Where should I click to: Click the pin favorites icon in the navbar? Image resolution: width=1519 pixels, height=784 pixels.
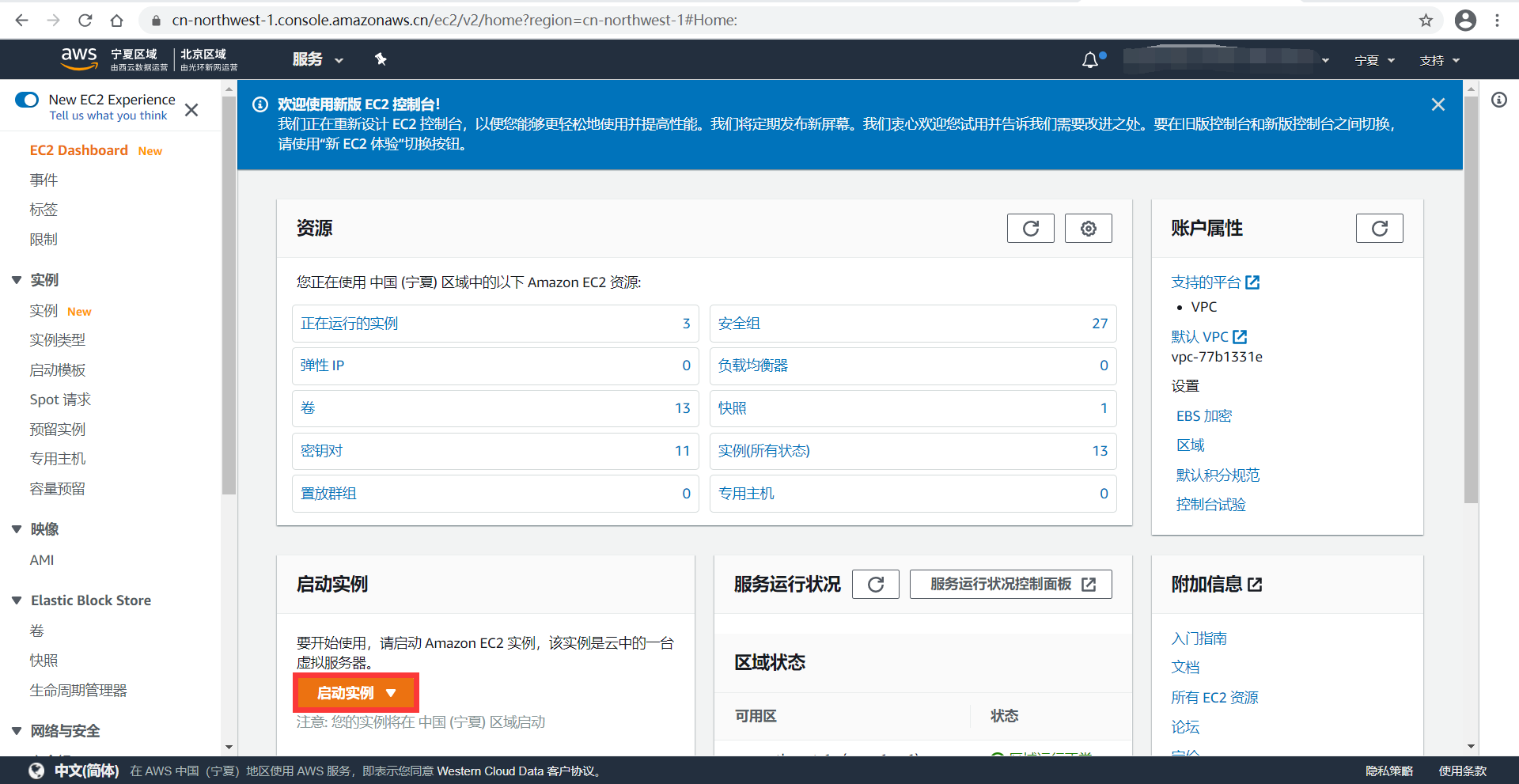click(381, 59)
